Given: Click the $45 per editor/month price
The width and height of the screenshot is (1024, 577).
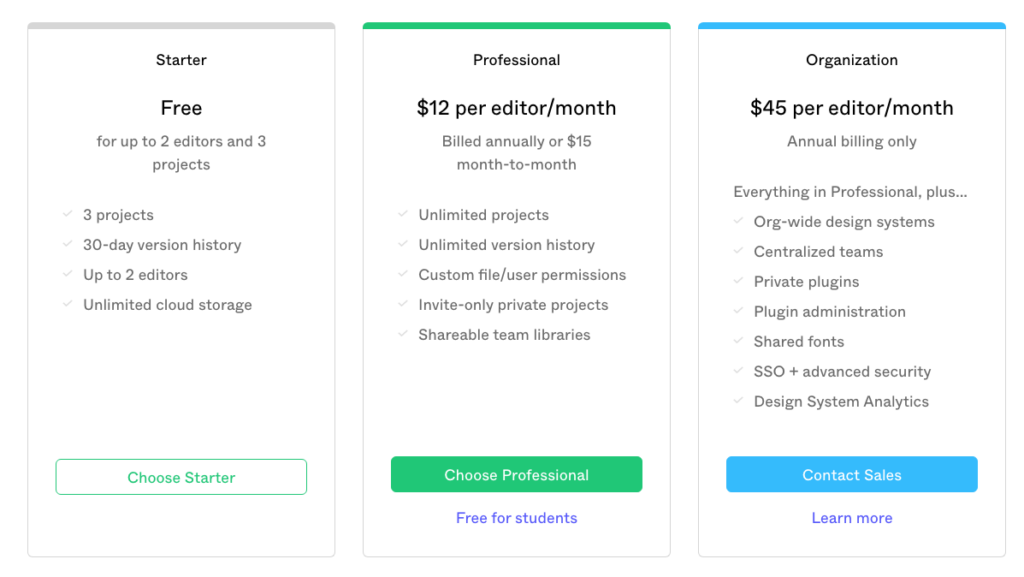Looking at the screenshot, I should click(x=851, y=108).
